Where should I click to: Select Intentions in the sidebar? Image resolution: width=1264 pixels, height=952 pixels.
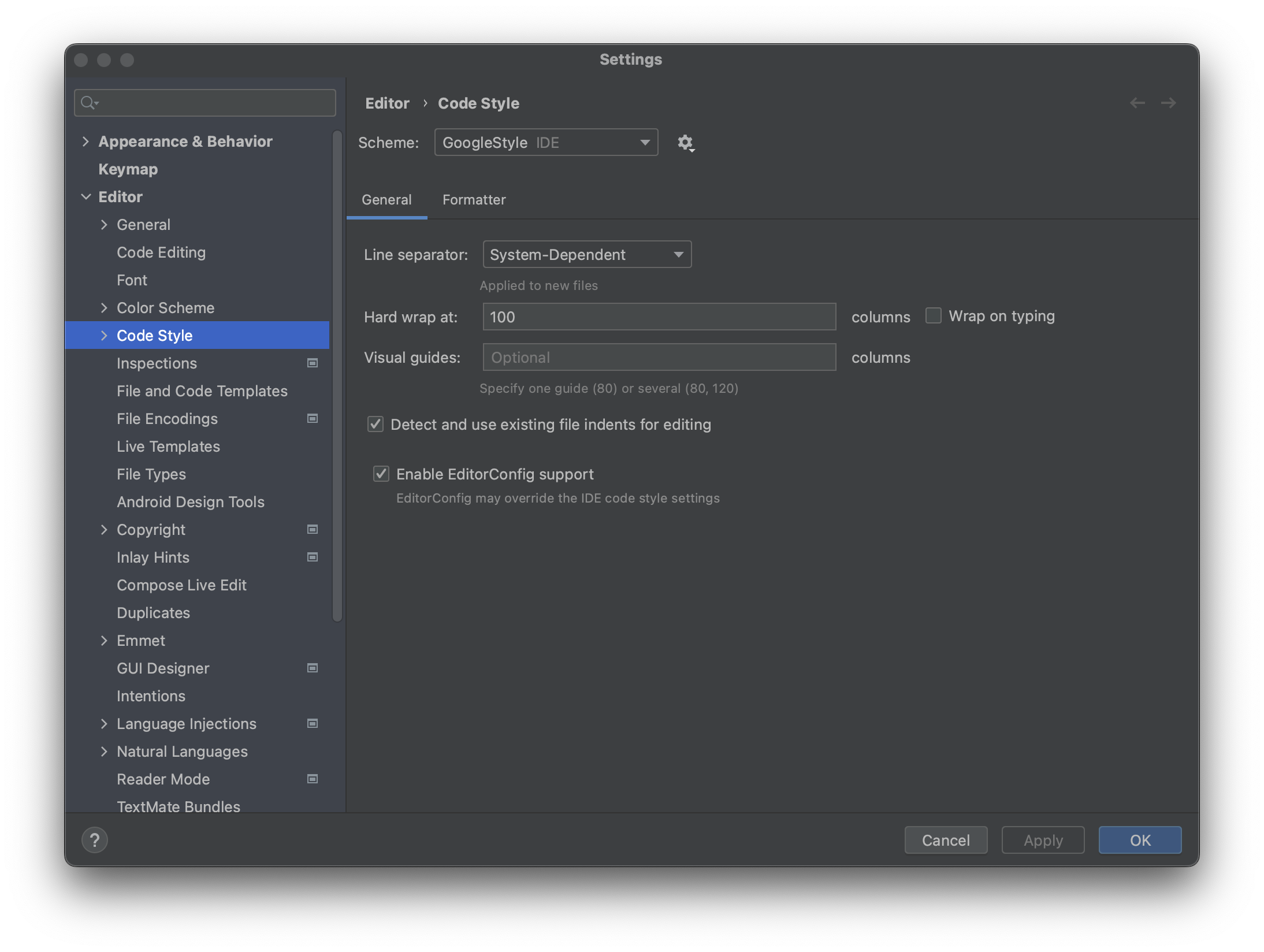point(151,696)
